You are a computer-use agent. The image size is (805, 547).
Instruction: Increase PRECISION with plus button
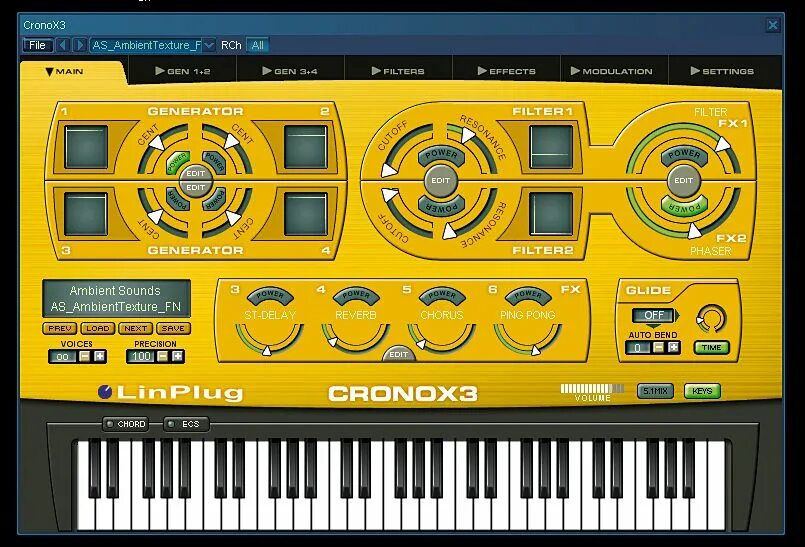178,356
